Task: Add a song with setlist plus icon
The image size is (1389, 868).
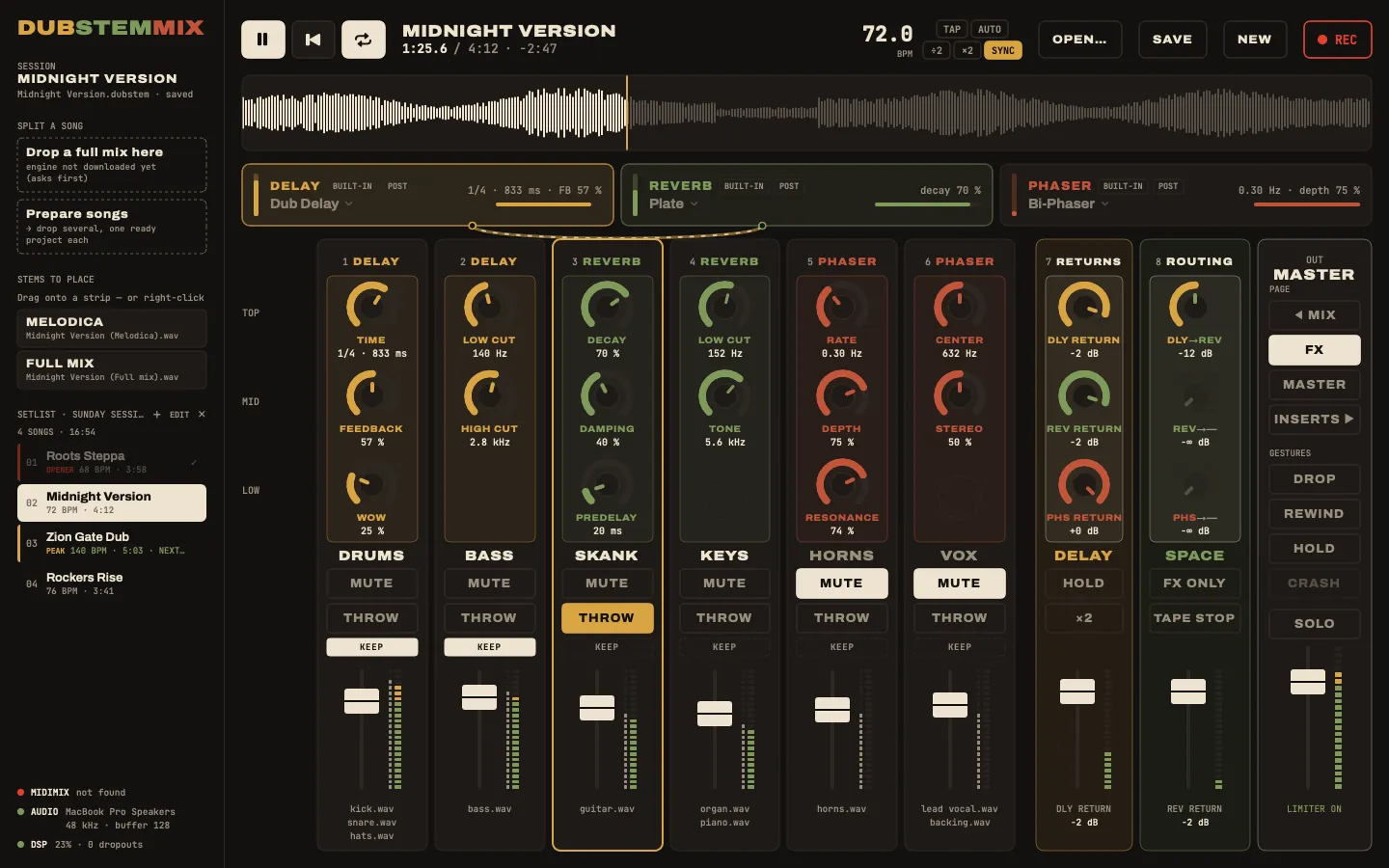Action: [x=157, y=415]
